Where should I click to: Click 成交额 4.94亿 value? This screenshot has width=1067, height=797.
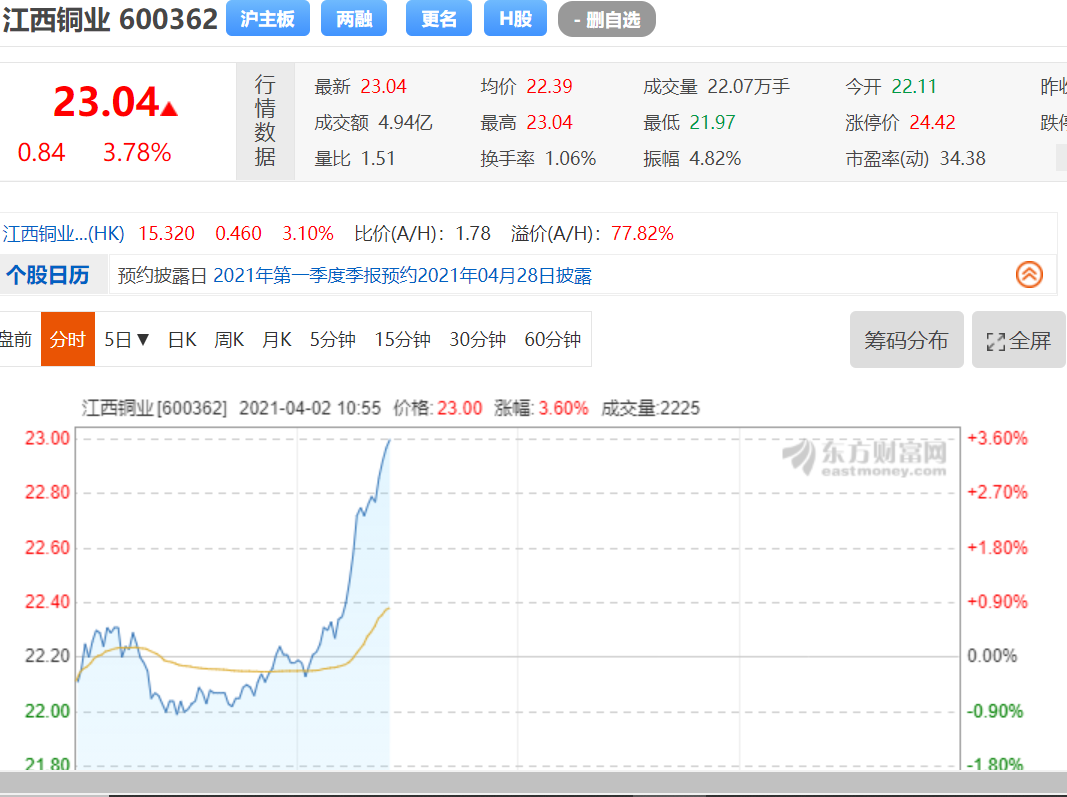[405, 123]
